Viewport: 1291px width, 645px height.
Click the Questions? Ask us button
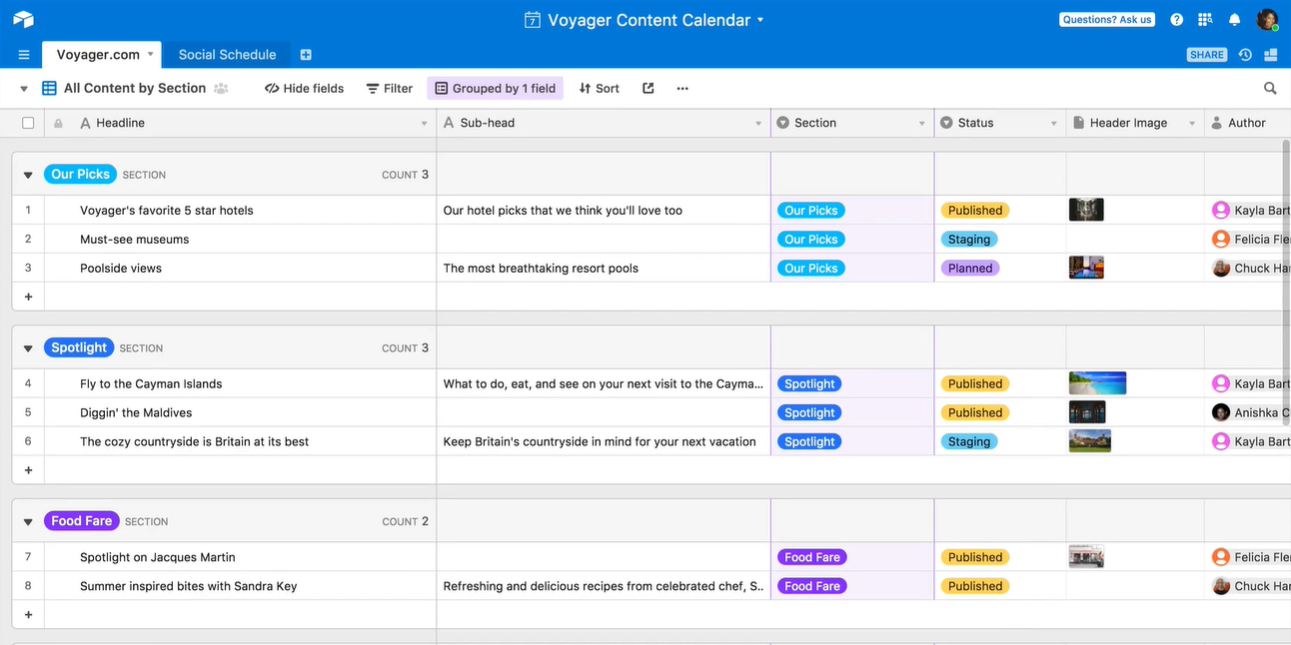1106,18
